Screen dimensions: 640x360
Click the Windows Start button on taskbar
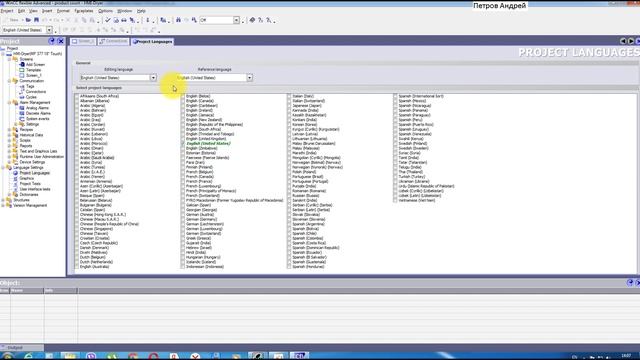tap(7, 356)
